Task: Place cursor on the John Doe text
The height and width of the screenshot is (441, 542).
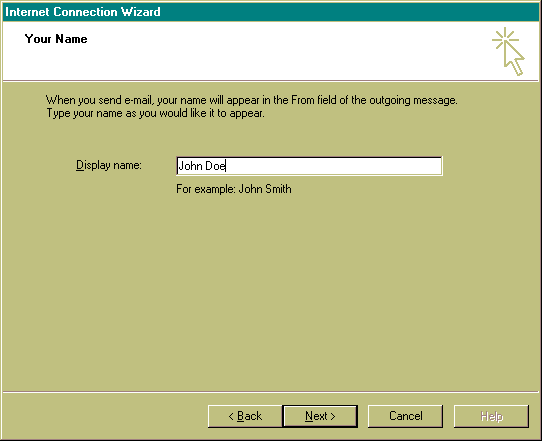Action: [x=202, y=166]
